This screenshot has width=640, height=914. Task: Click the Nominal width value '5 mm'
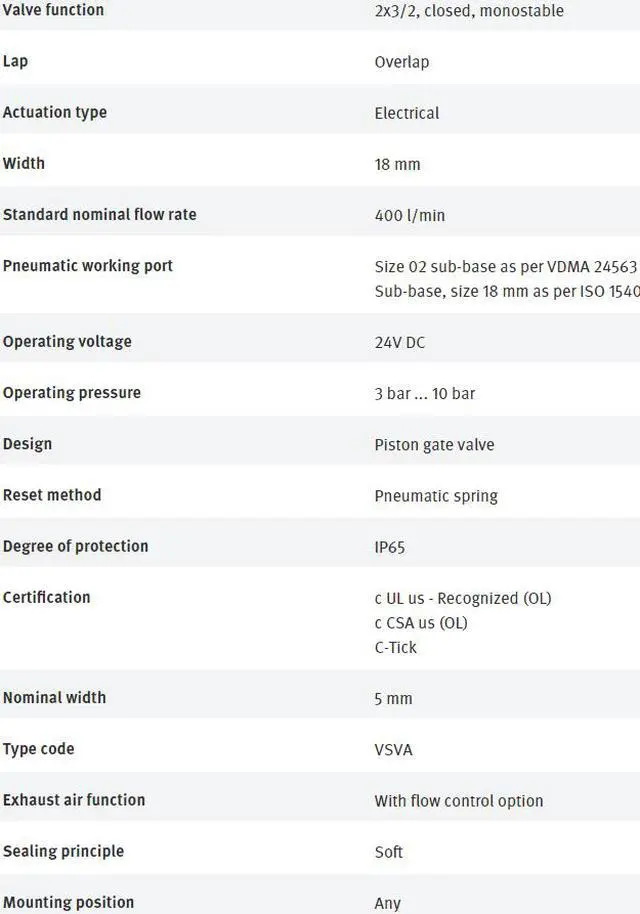[x=393, y=698]
